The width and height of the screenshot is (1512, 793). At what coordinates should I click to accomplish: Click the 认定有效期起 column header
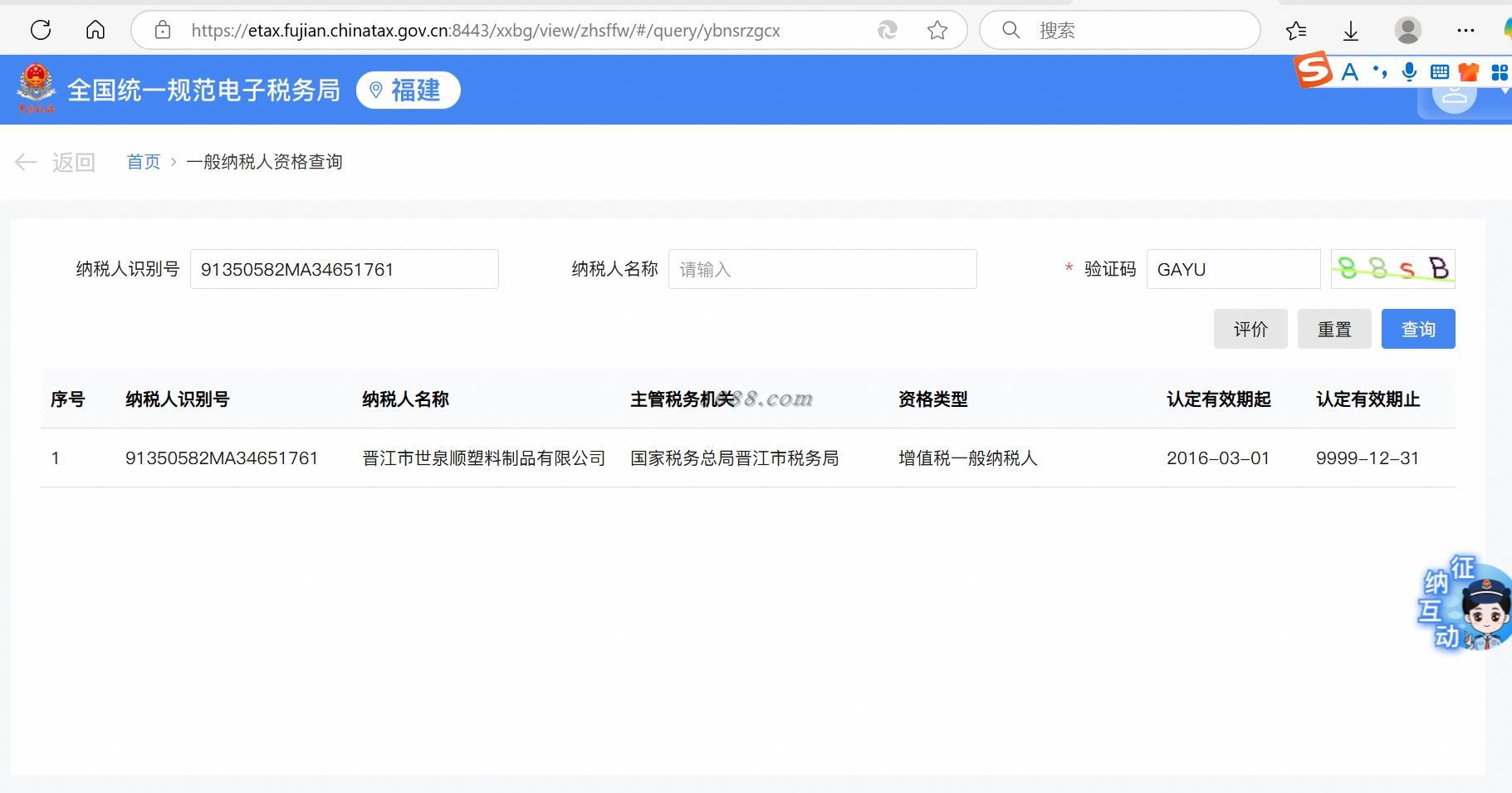pos(1219,399)
